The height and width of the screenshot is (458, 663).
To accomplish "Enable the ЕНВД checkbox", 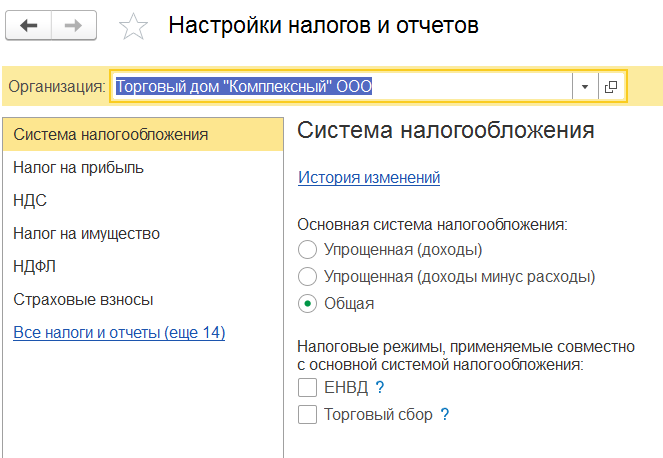I will click(x=307, y=387).
